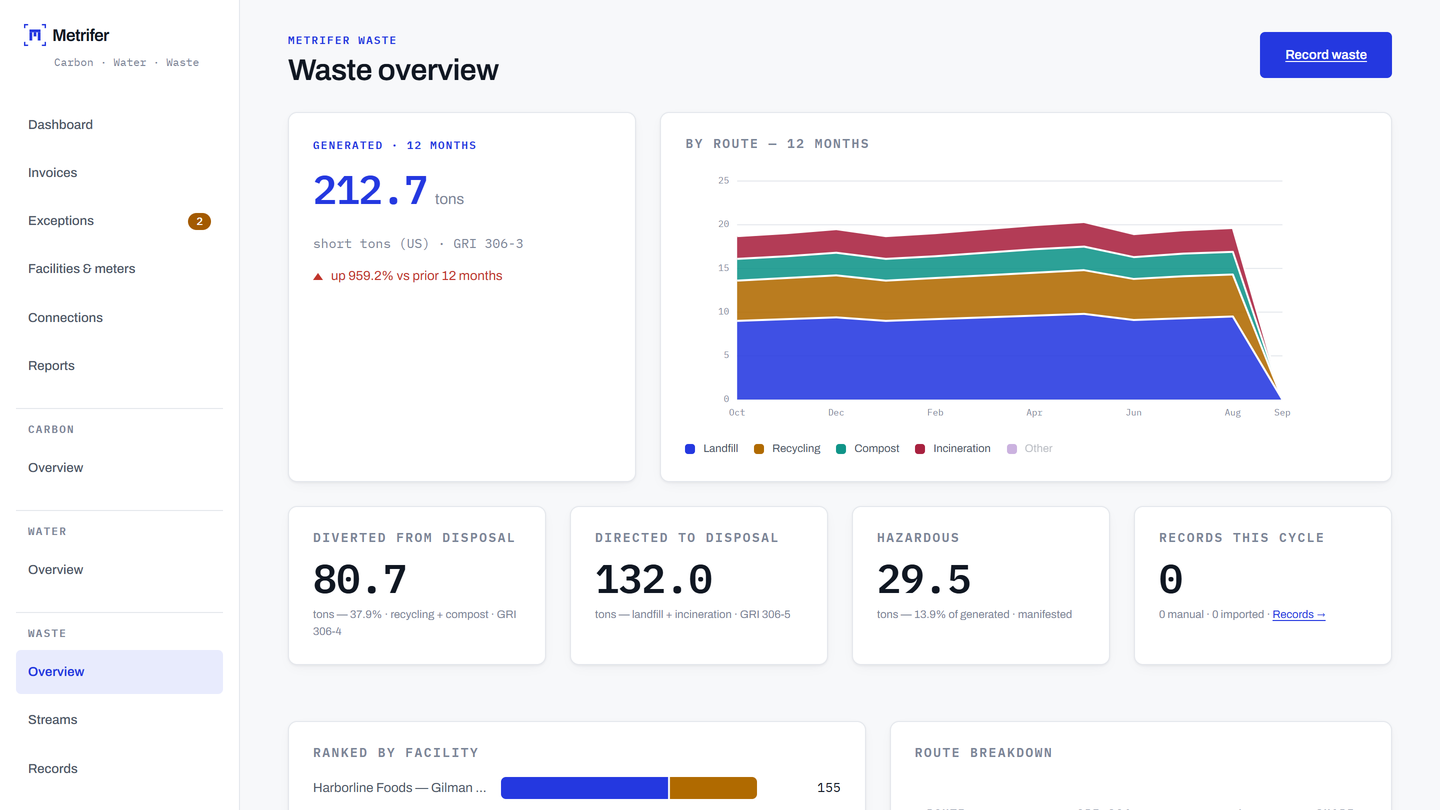
Task: Toggle the Recycling legend swatch
Action: click(759, 449)
